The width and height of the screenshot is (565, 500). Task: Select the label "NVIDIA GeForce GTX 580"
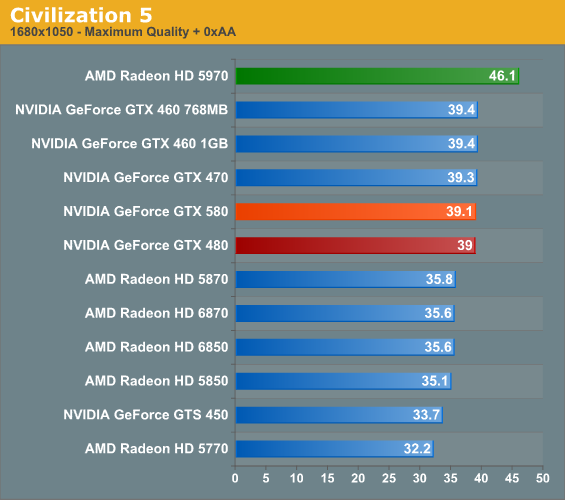[x=146, y=211]
